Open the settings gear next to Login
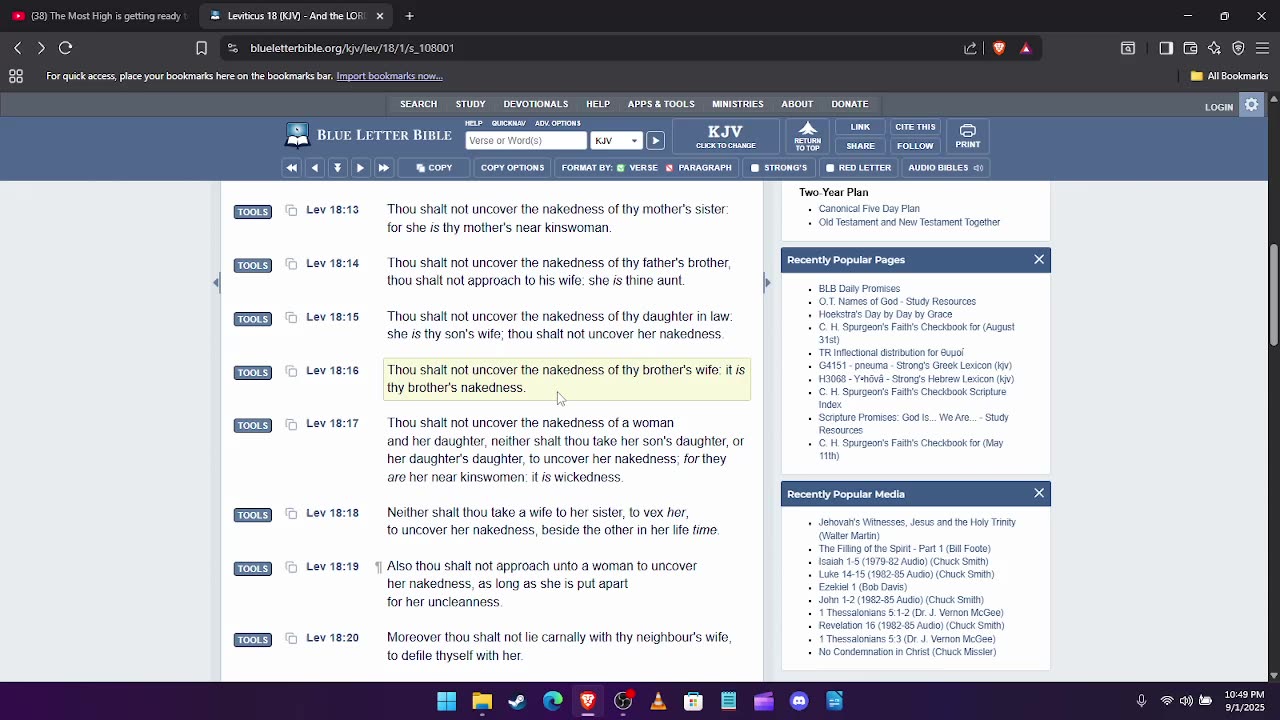The image size is (1280, 720). pyautogui.click(x=1251, y=105)
